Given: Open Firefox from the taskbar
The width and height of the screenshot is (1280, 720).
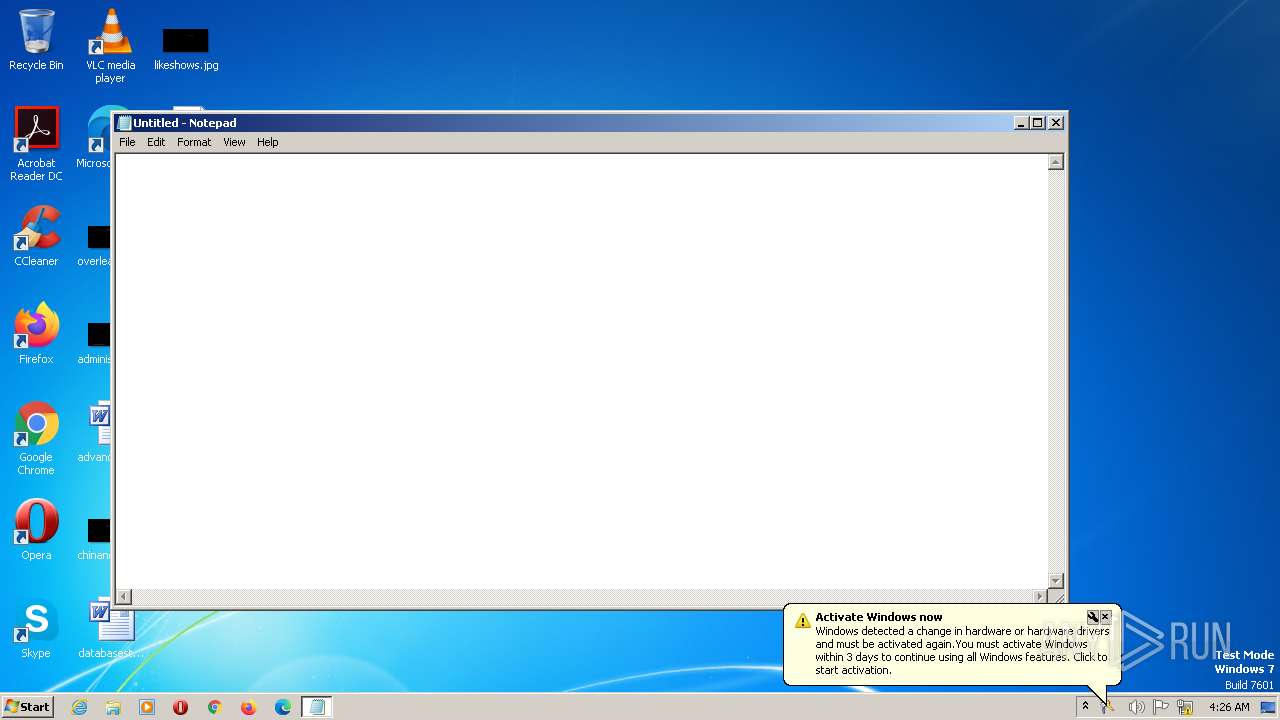Looking at the screenshot, I should click(x=248, y=707).
